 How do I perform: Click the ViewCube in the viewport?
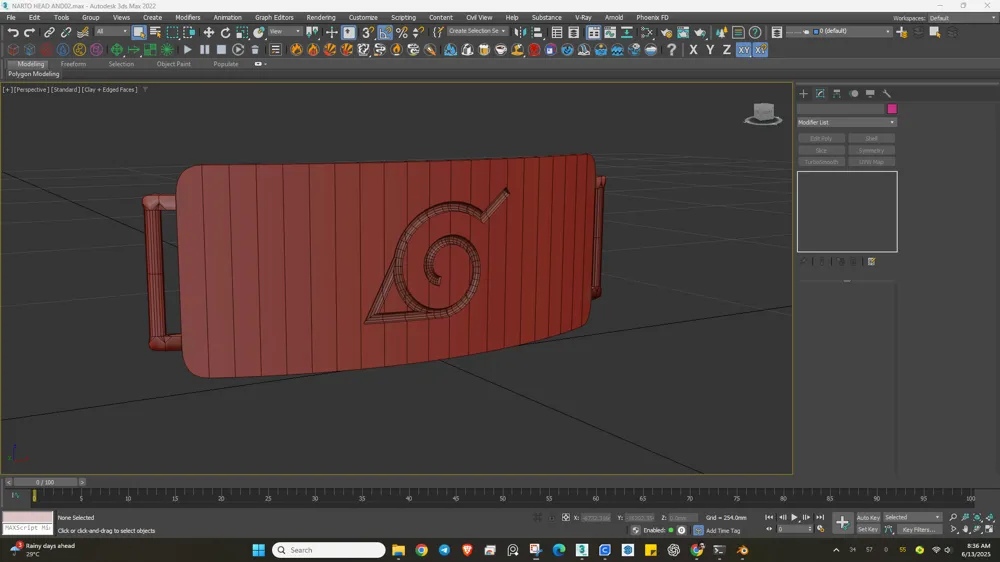pyautogui.click(x=763, y=114)
